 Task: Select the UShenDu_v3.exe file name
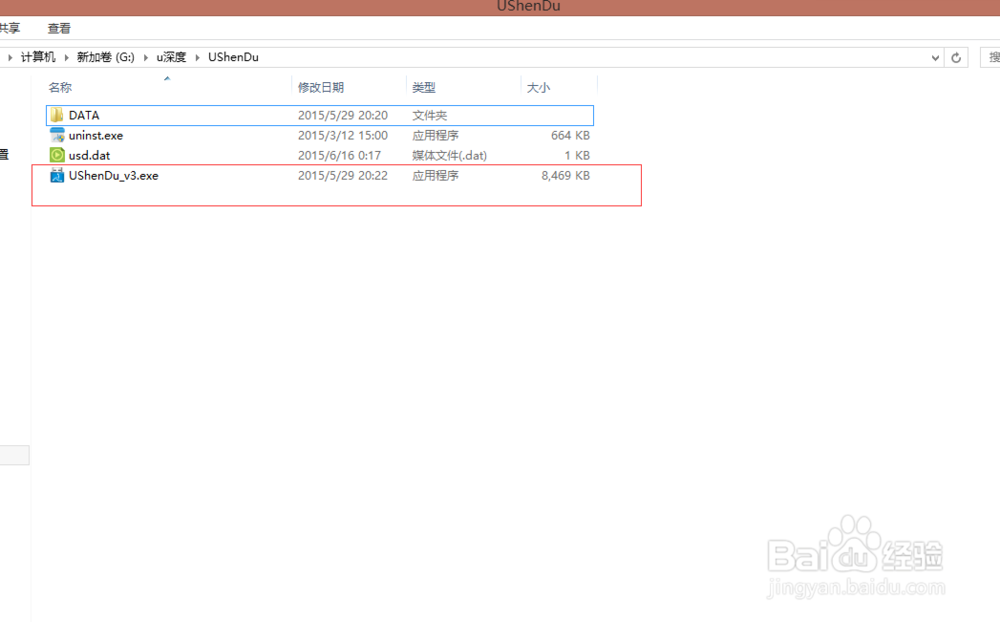(x=114, y=175)
